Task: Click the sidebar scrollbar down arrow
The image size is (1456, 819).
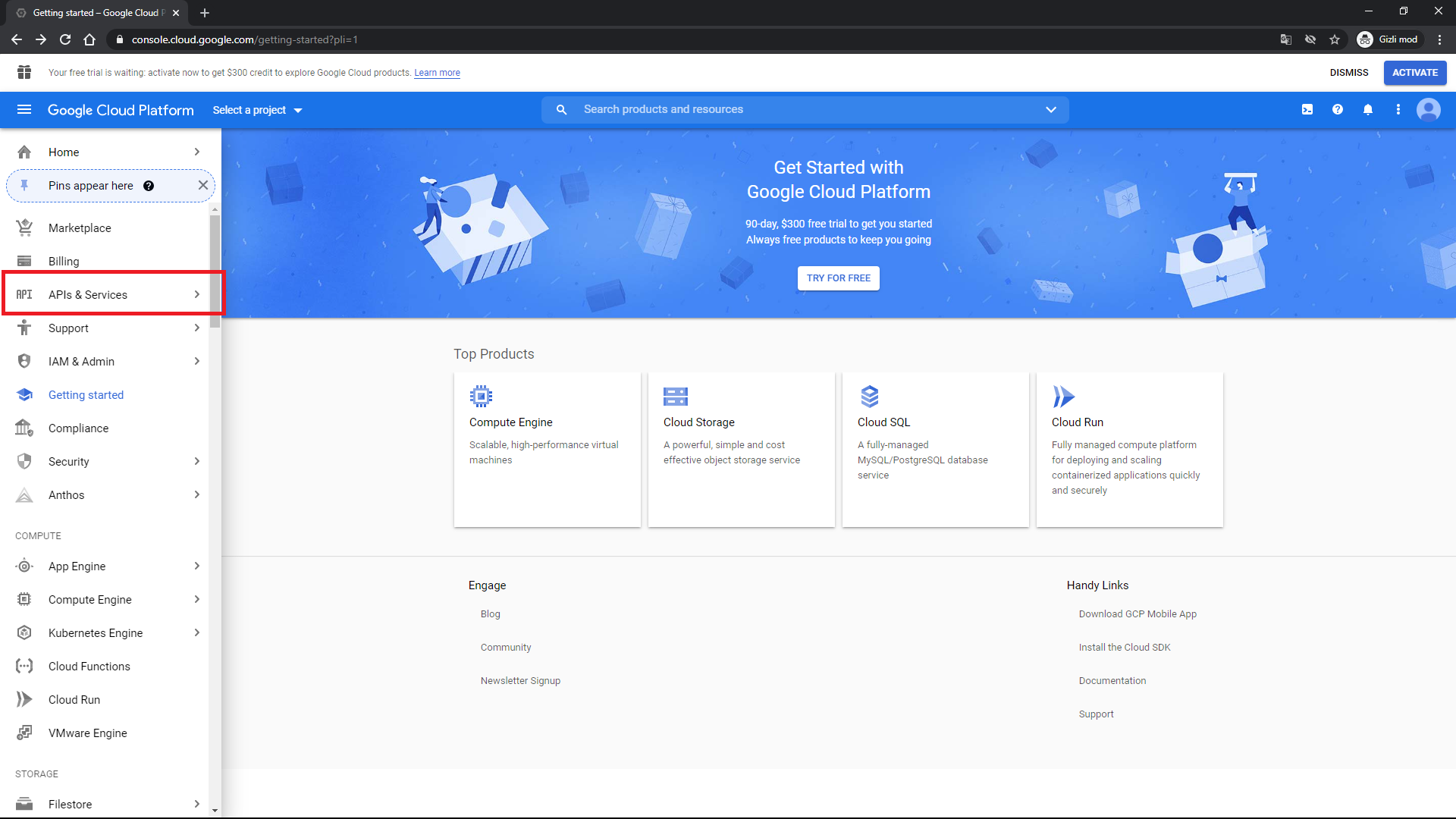Action: pos(215,811)
